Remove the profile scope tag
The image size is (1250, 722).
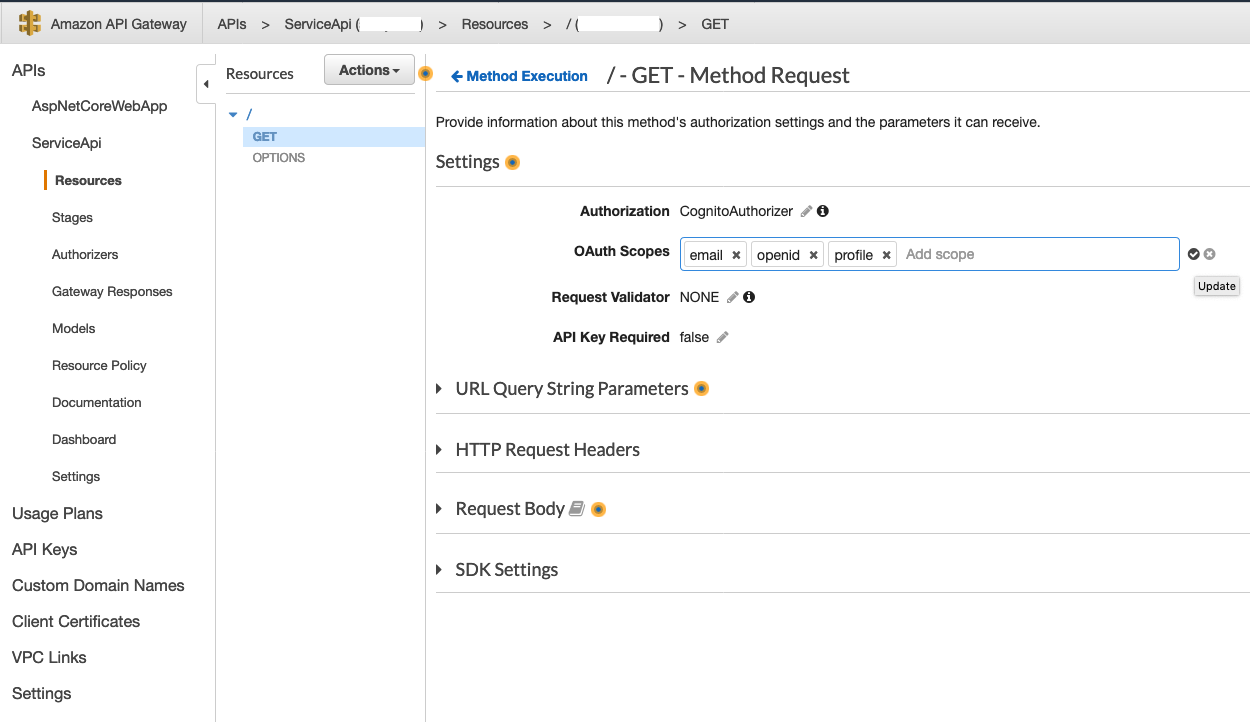(x=886, y=255)
